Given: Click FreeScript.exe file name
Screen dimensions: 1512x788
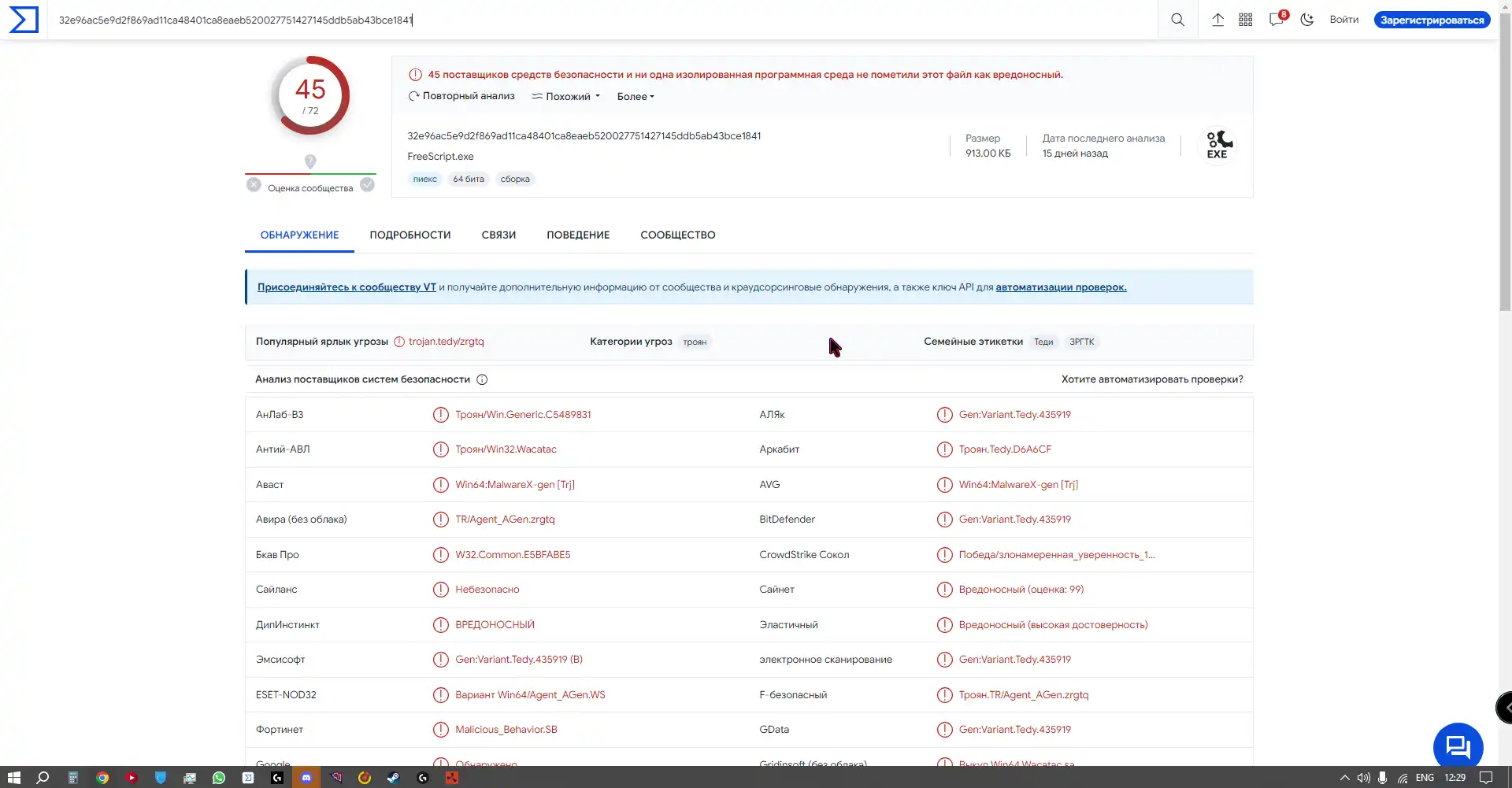Looking at the screenshot, I should [x=440, y=157].
